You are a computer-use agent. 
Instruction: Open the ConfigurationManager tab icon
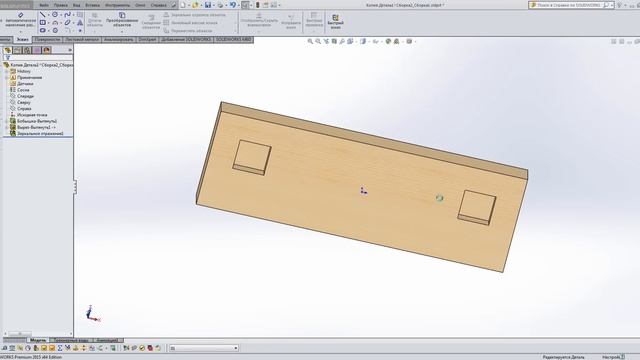pyautogui.click(x=27, y=50)
